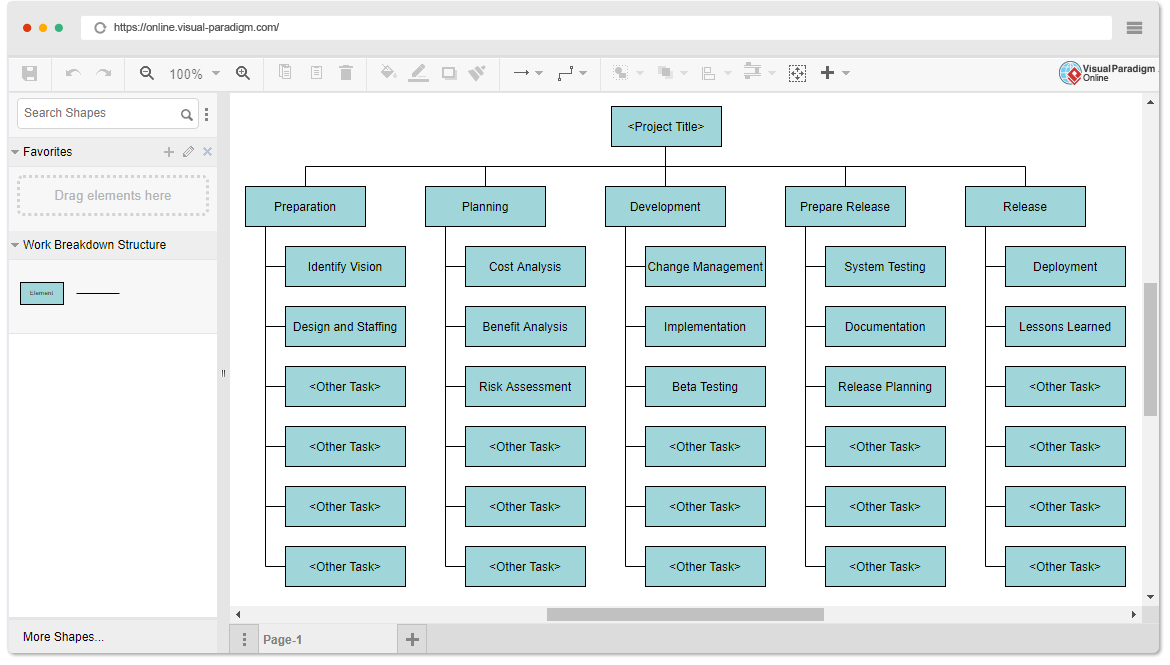This screenshot has width=1170, height=665.
Task: Select the Identify Vision task box
Action: [x=345, y=266]
